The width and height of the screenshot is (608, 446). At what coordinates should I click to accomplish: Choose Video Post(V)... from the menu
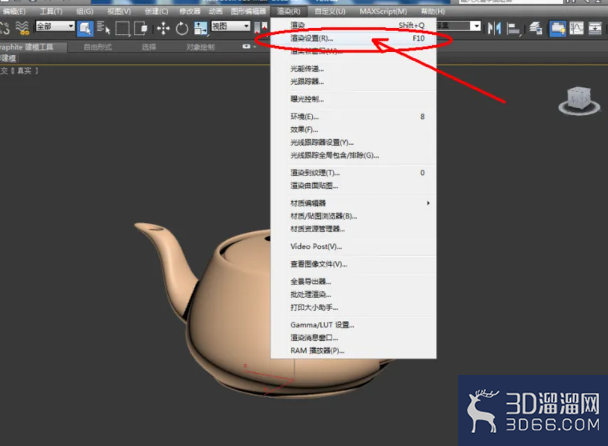click(x=353, y=246)
